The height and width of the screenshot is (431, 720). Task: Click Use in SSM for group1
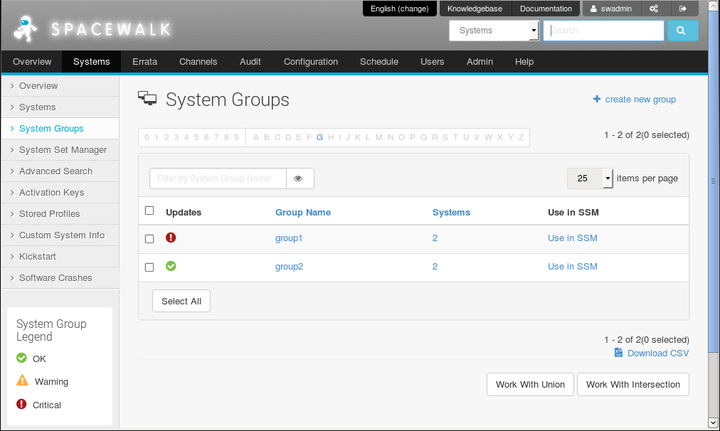(572, 238)
